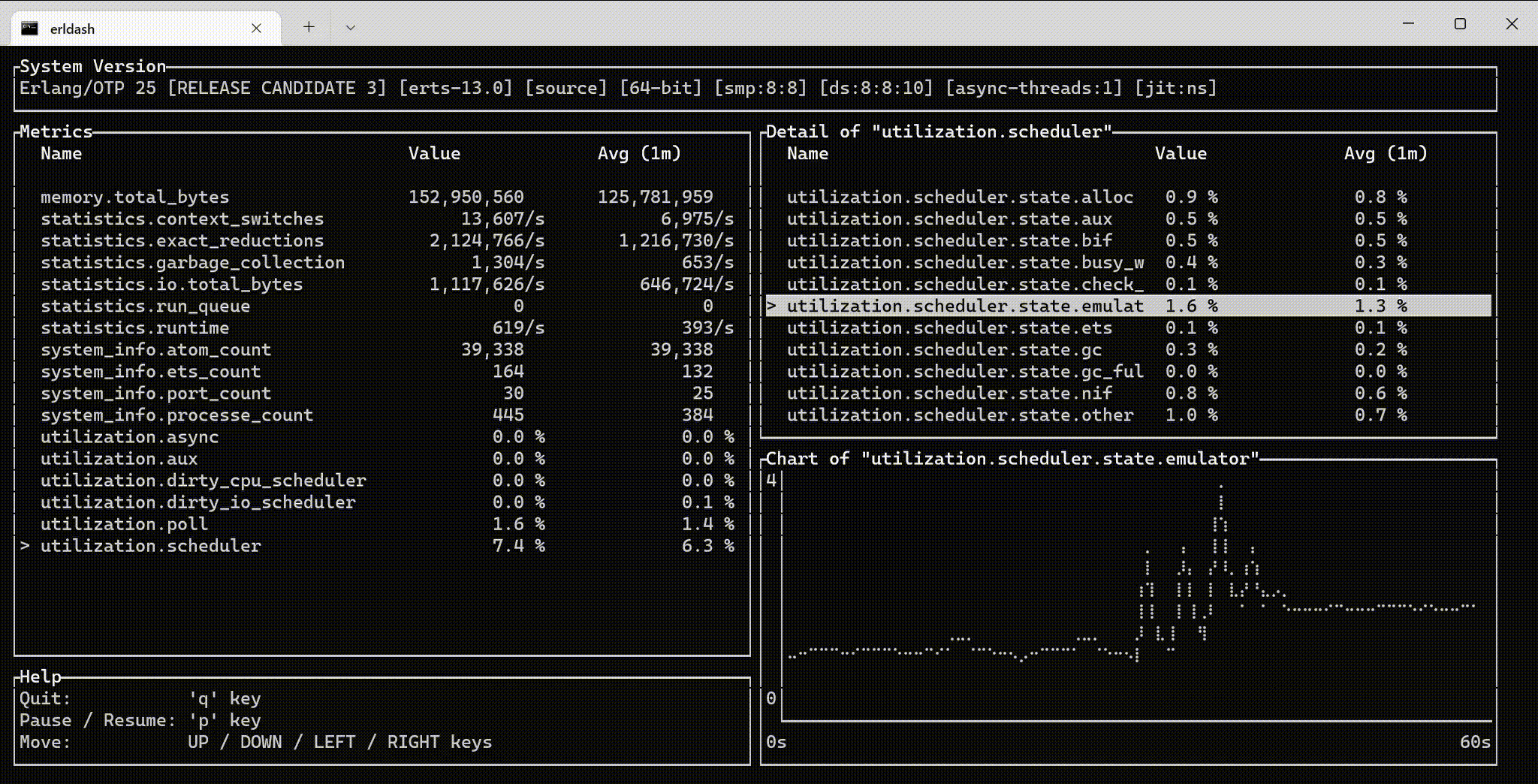The image size is (1538, 784).
Task: Select the utilization.scheduler metric row
Action: tap(150, 546)
